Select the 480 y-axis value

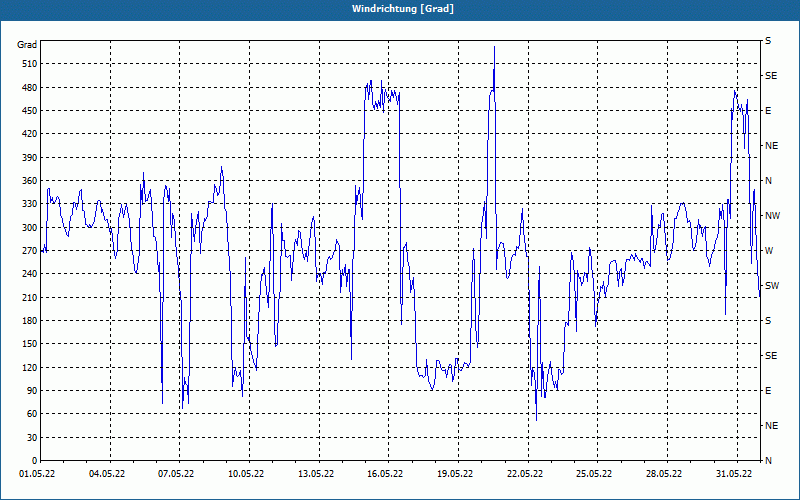tap(30, 88)
